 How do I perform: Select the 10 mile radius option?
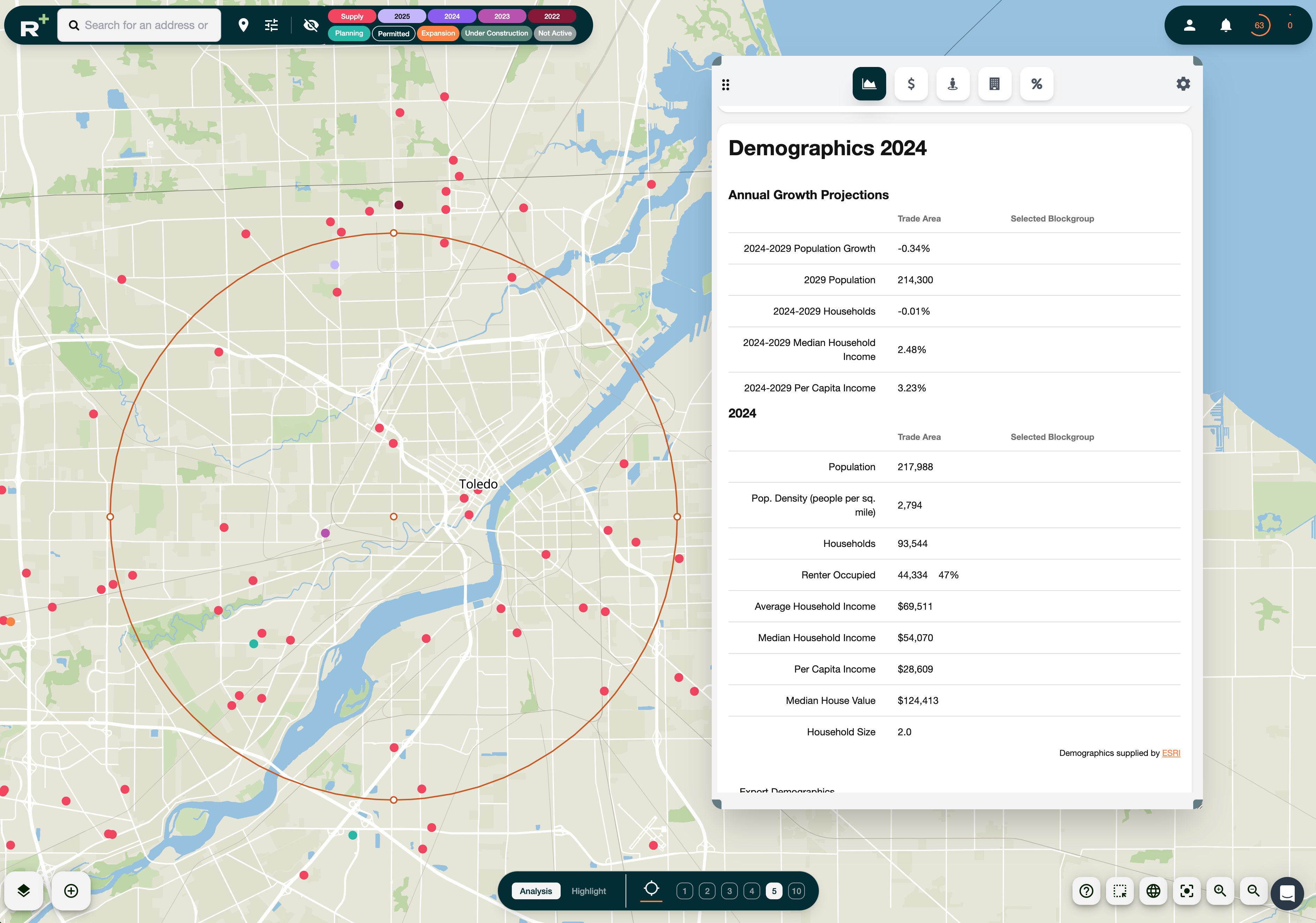click(x=796, y=891)
